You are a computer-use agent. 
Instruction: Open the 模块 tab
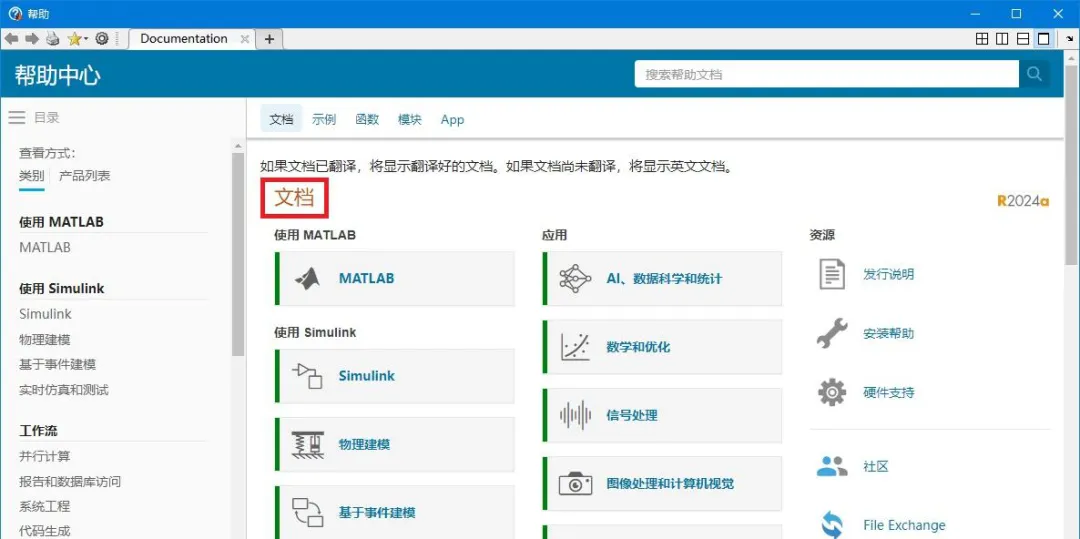click(x=410, y=119)
